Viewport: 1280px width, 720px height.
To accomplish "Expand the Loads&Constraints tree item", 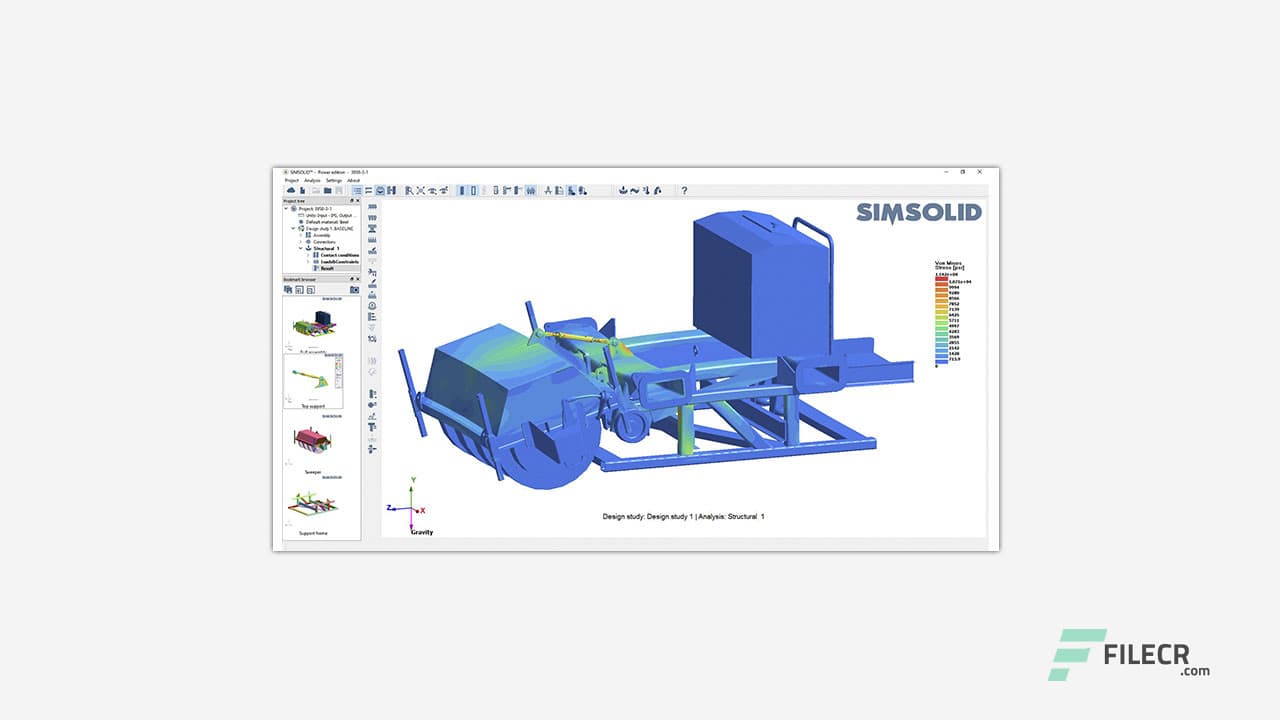I will tap(308, 261).
